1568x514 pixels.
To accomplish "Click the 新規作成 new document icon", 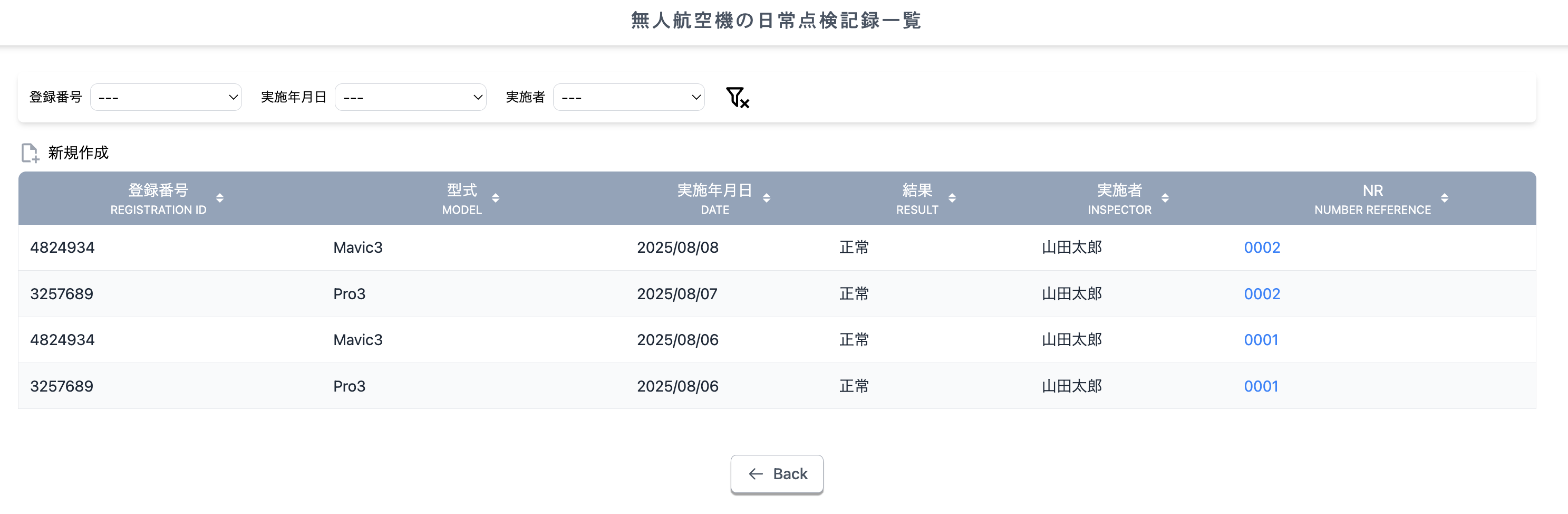I will pyautogui.click(x=30, y=153).
